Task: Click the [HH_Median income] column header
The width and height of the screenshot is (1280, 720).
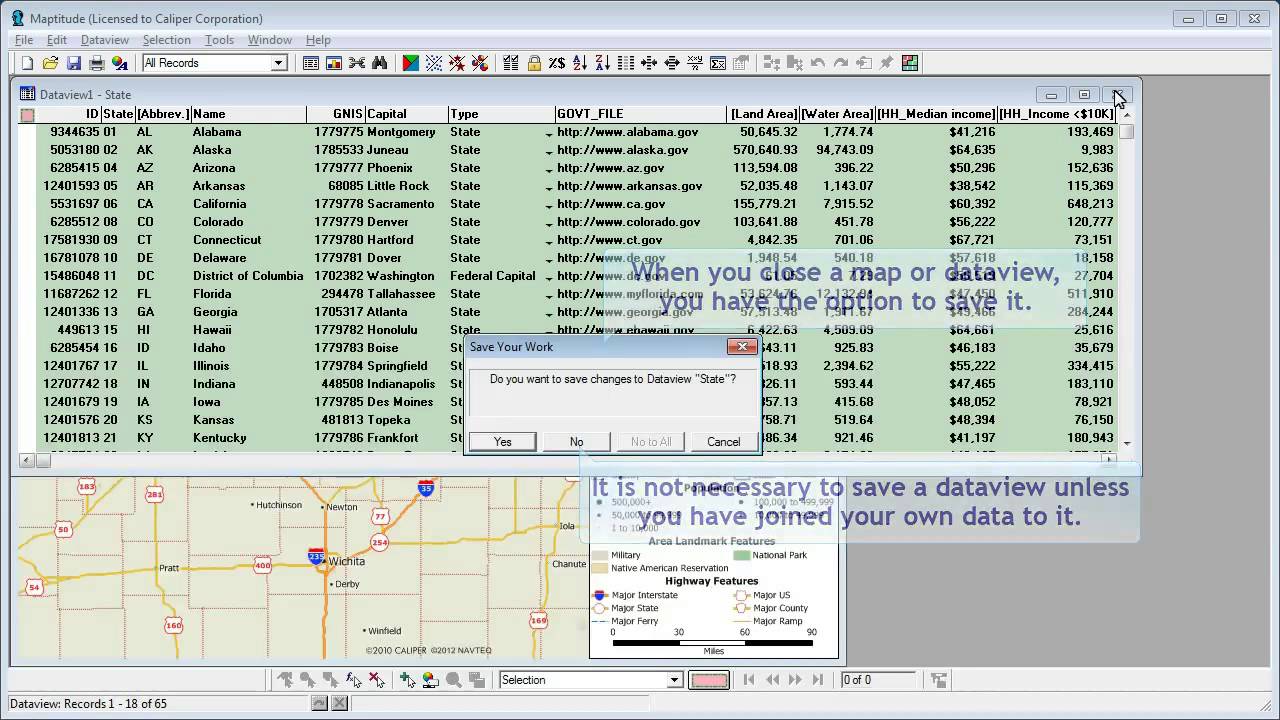Action: point(936,115)
